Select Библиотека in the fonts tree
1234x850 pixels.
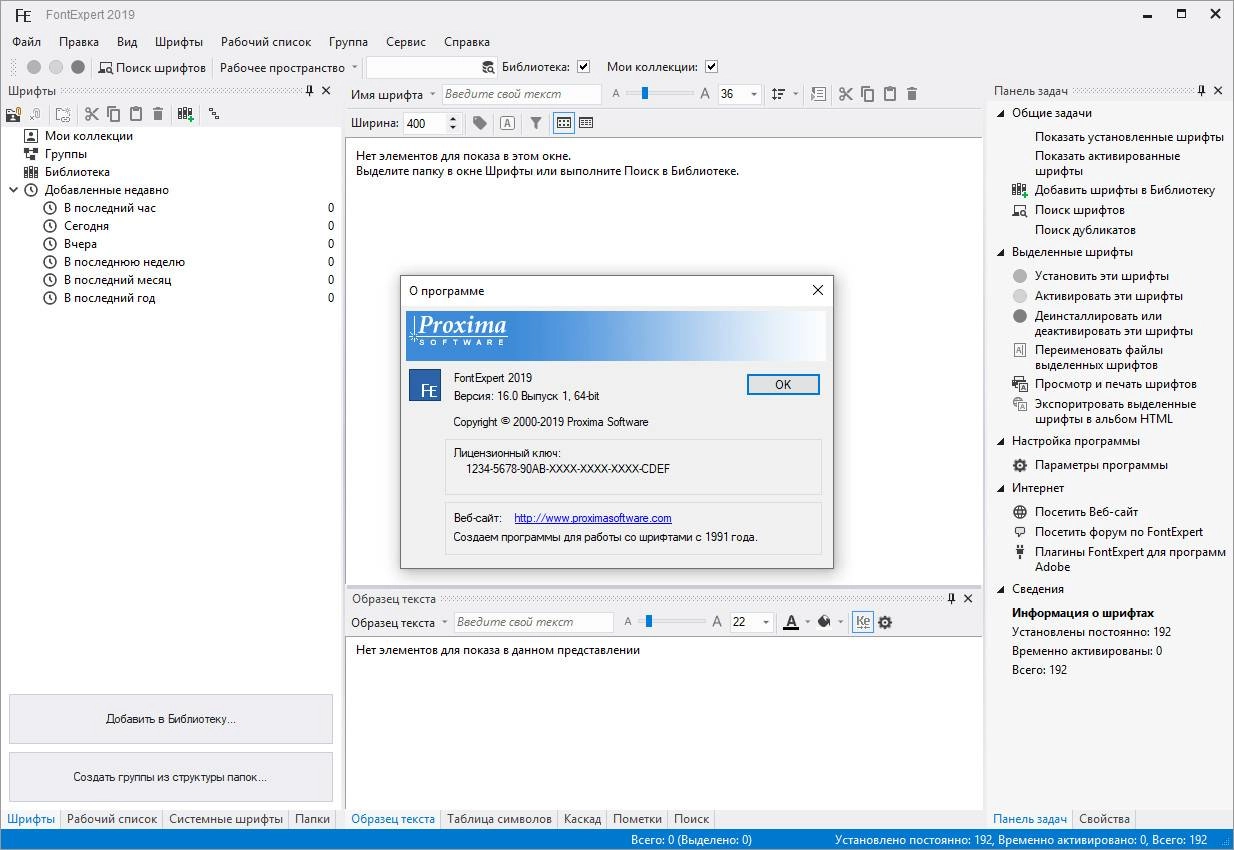pyautogui.click(x=77, y=172)
